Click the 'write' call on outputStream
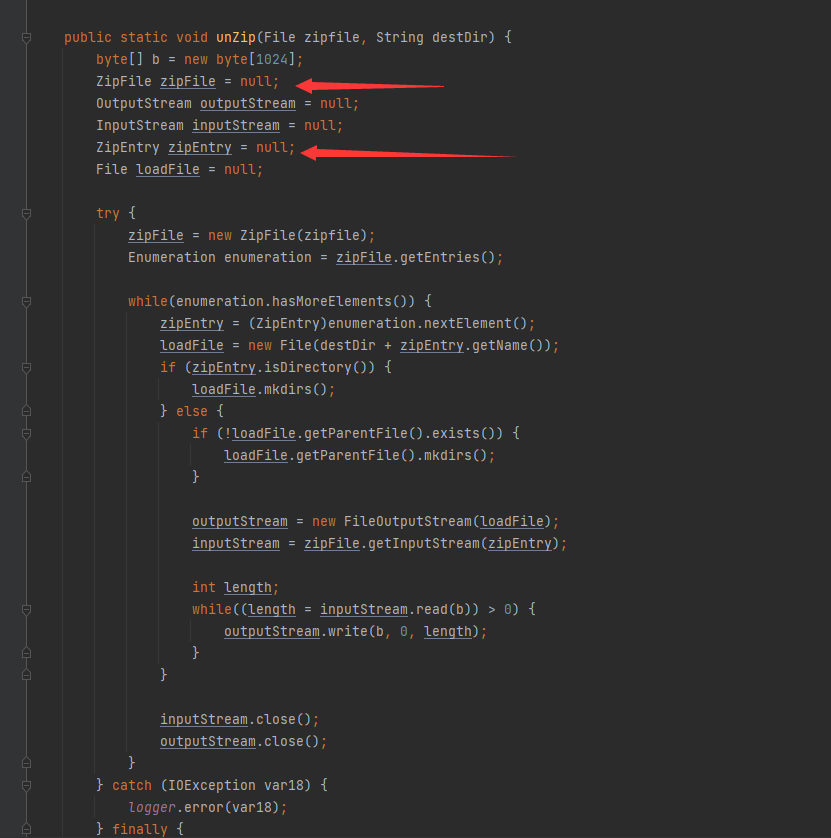 (x=347, y=631)
